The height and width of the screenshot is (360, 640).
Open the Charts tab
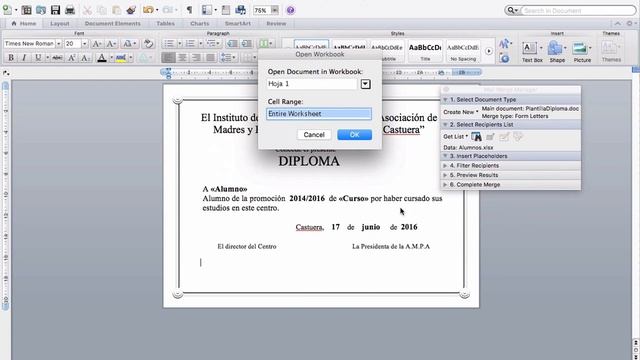(200, 24)
